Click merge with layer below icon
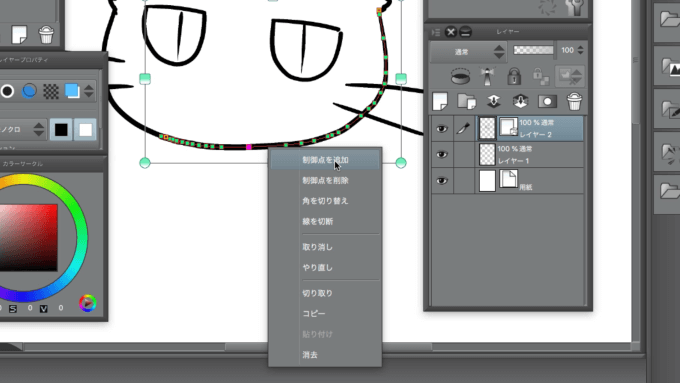The width and height of the screenshot is (680, 383). 520,101
